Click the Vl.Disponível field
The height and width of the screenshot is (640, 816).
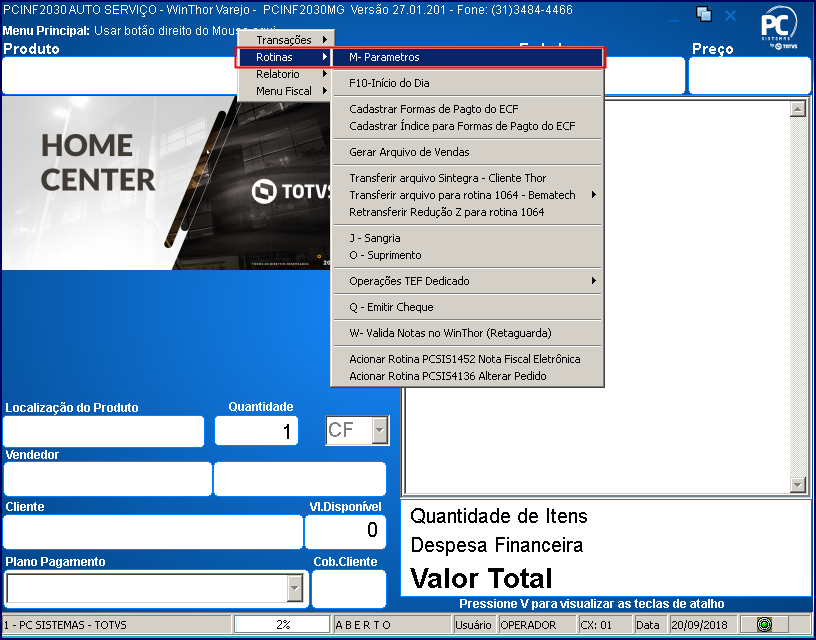346,532
